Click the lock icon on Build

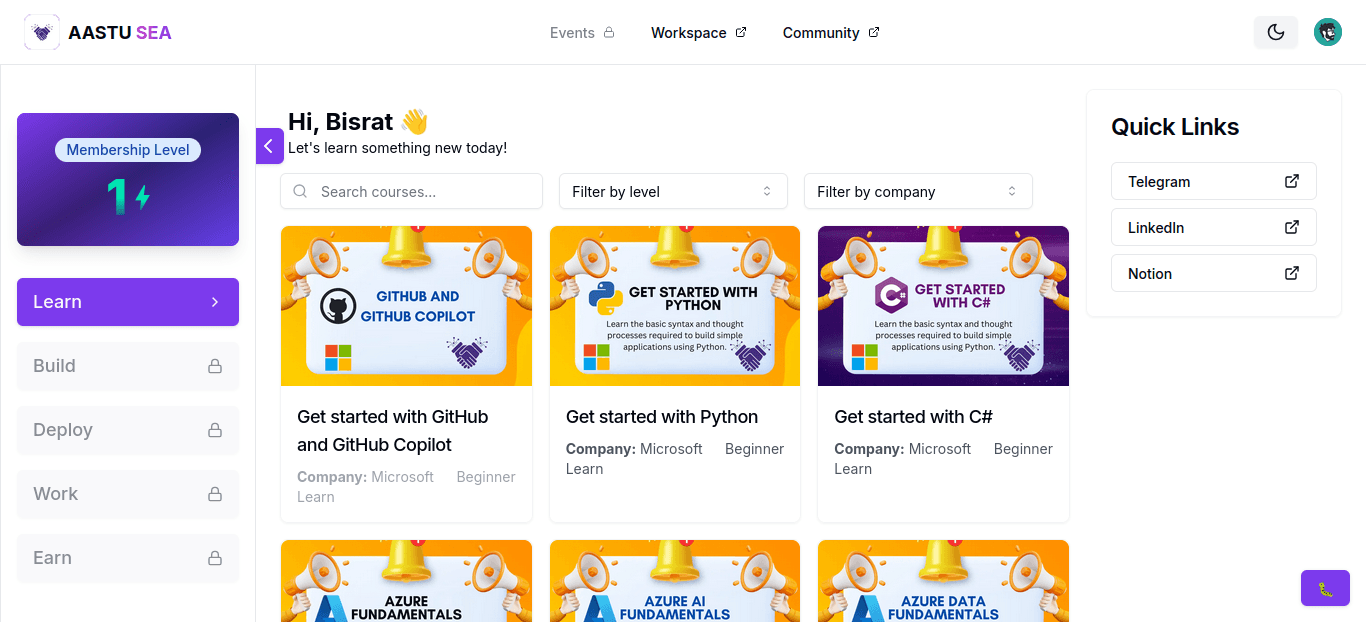click(x=215, y=366)
